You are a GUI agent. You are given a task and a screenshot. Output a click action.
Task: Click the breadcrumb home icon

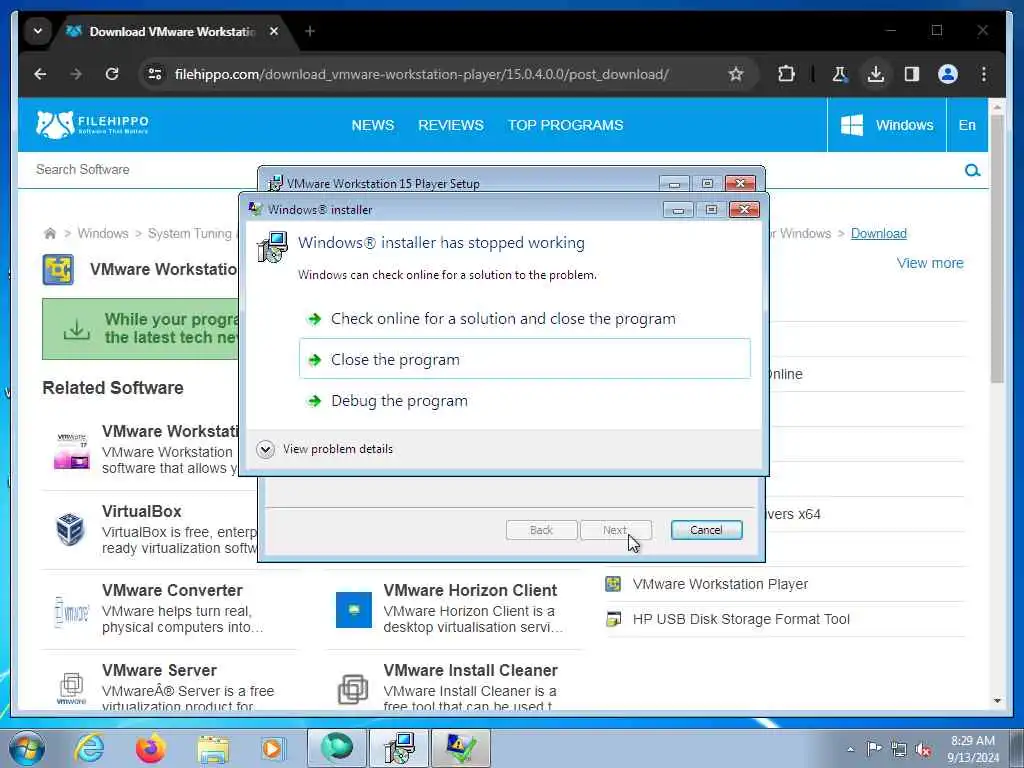pyautogui.click(x=50, y=233)
